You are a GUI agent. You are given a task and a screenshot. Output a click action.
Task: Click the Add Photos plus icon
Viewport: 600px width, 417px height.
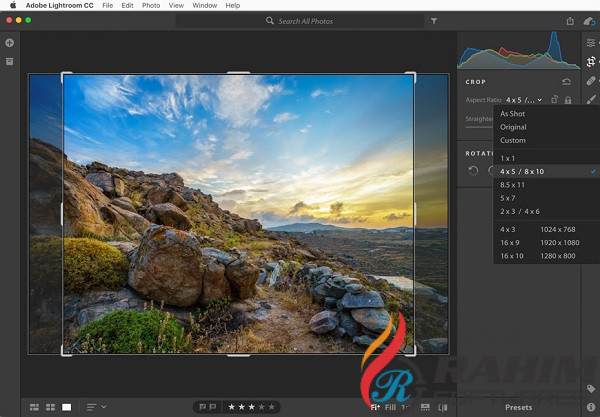(10, 43)
